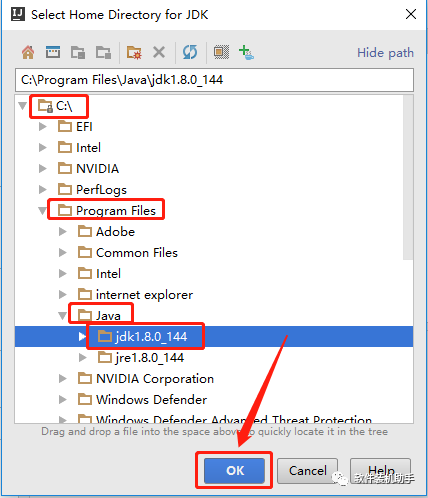Collapse the C:\ drive node
Viewport: 428px width, 498px height.
23,106
